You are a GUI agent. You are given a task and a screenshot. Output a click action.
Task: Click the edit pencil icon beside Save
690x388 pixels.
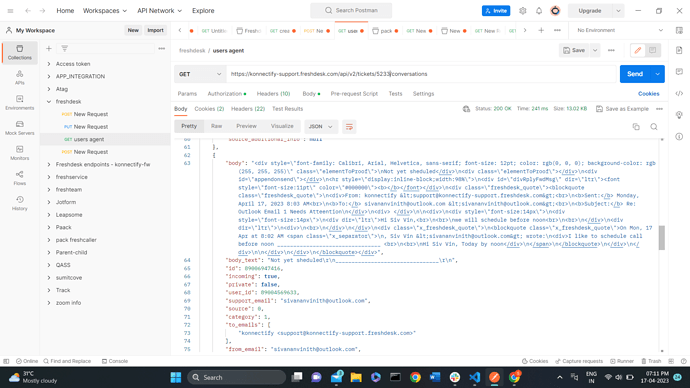tap(638, 50)
